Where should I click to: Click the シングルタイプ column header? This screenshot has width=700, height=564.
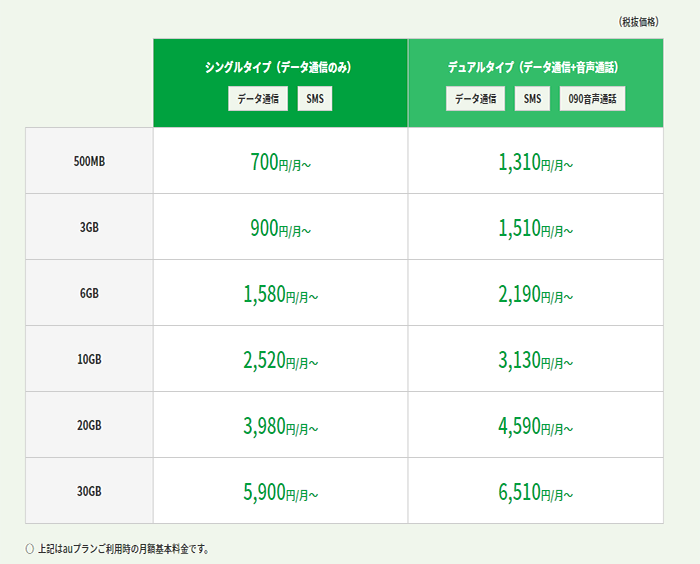click(279, 68)
